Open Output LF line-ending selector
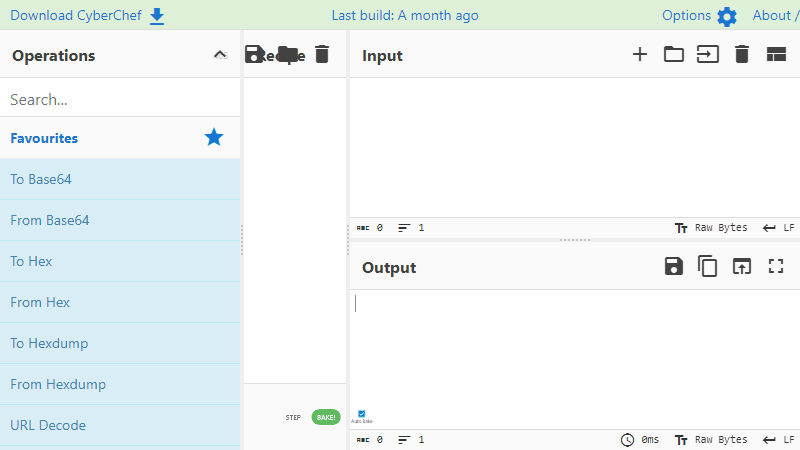The image size is (800, 450). (779, 440)
